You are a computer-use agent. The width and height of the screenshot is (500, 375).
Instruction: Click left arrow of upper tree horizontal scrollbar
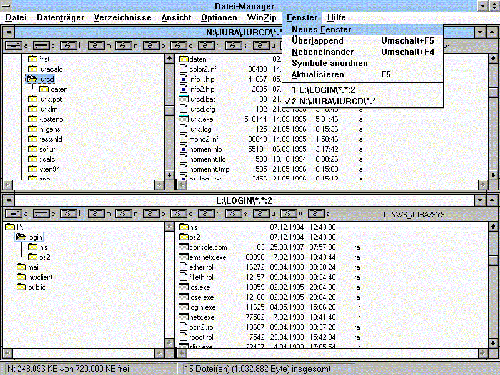pos(8,185)
